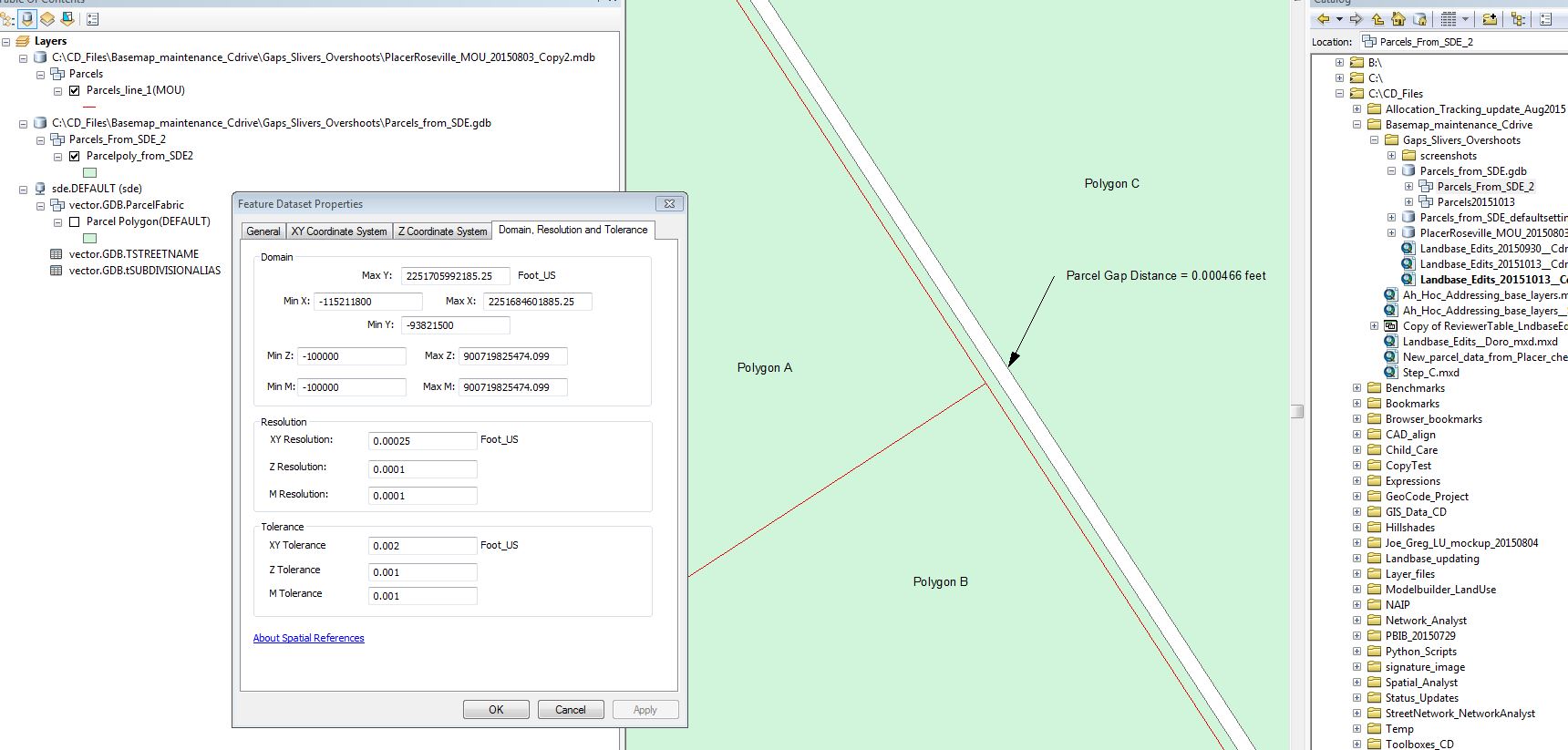
Task: Click Connect To Folder icon in Catalog
Action: [x=1490, y=19]
